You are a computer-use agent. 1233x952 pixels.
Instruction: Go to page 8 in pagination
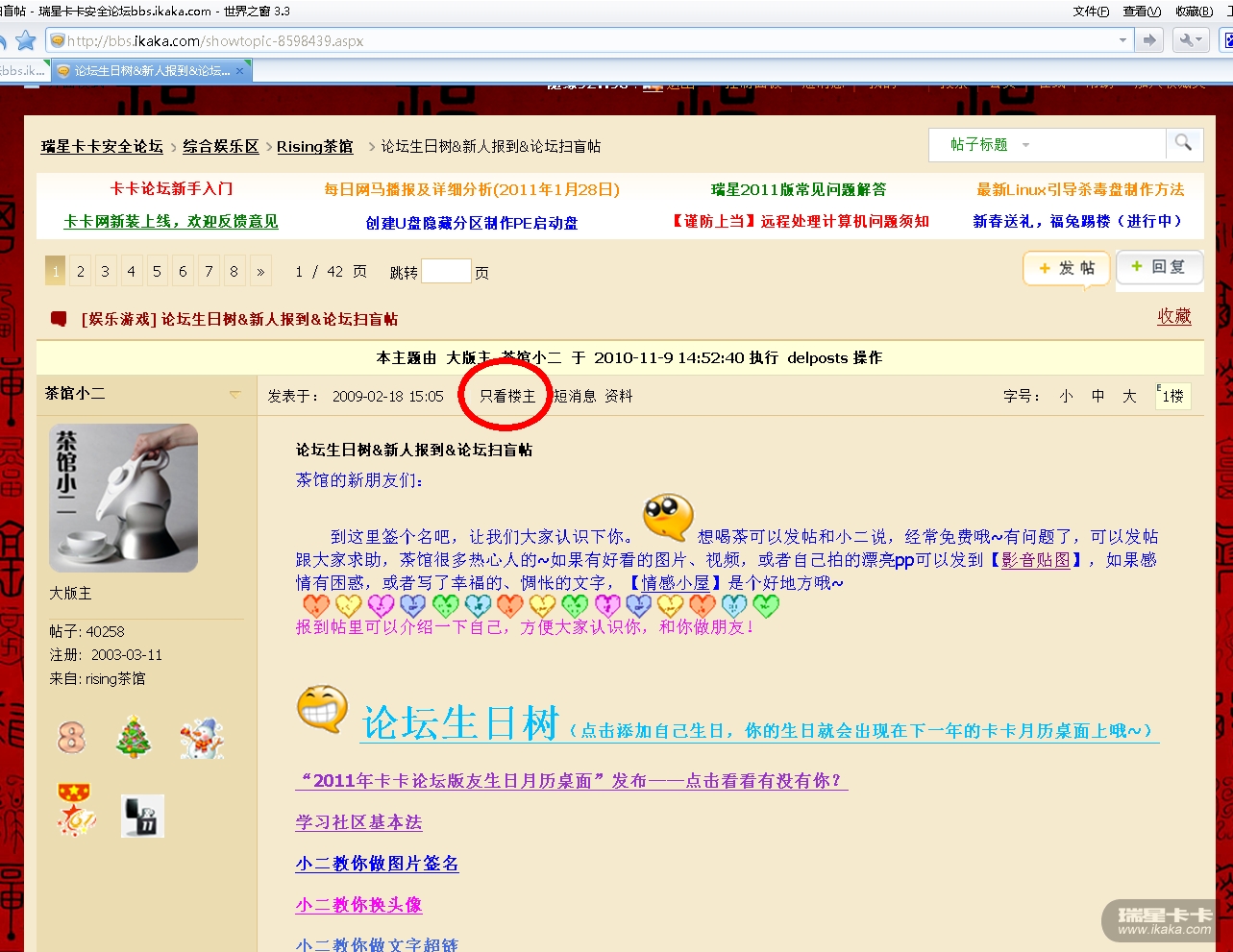click(x=234, y=271)
